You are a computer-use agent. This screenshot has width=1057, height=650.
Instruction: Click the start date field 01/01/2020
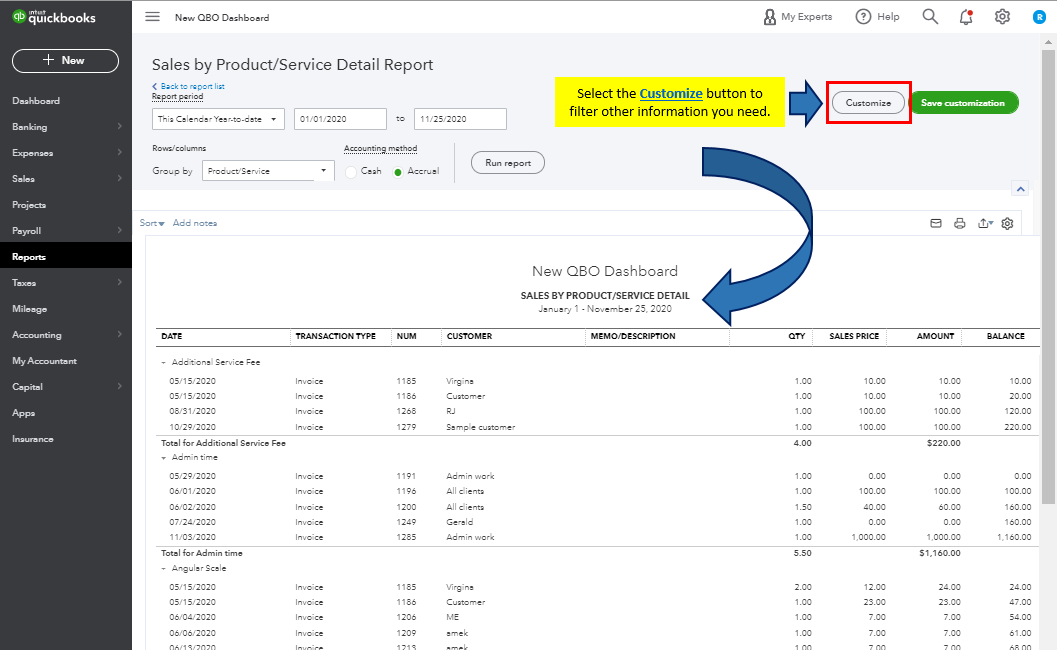(x=340, y=119)
